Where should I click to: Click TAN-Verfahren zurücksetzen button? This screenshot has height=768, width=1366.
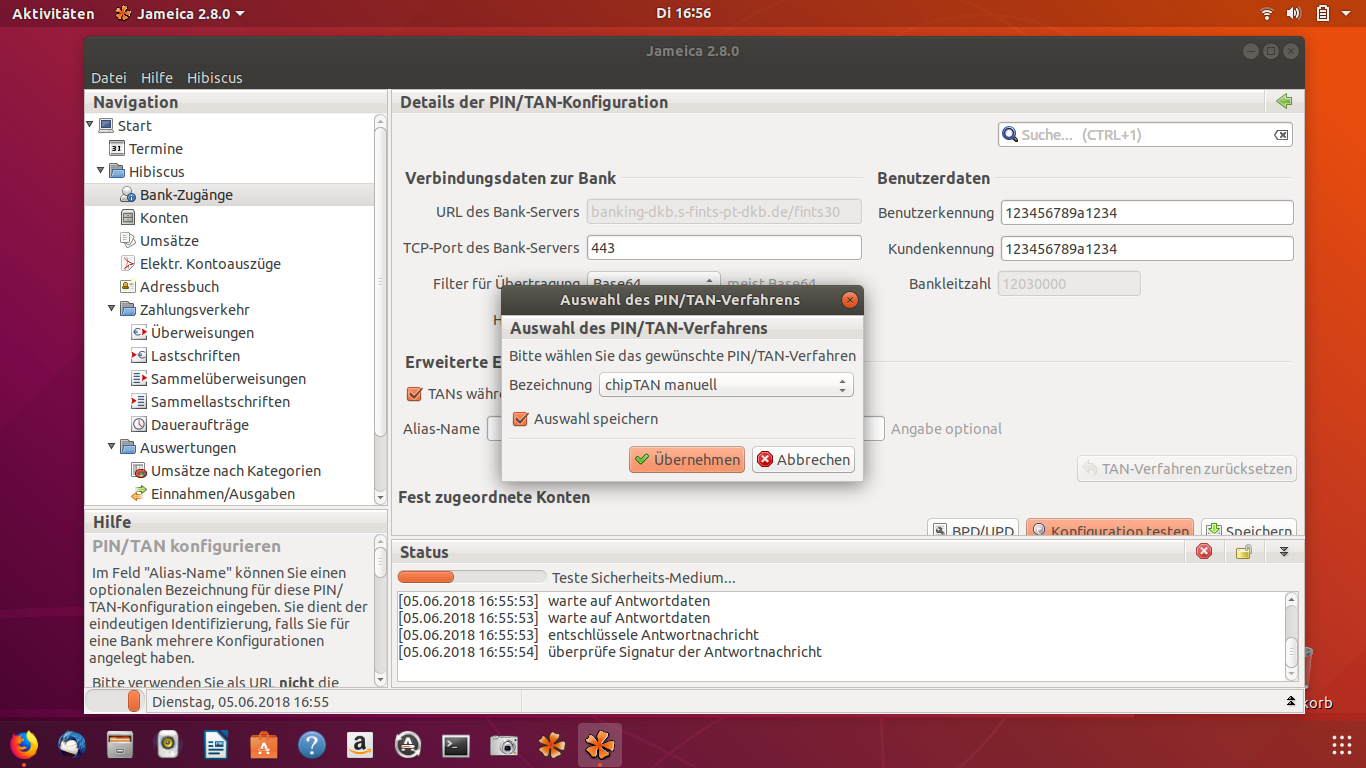pos(1187,468)
